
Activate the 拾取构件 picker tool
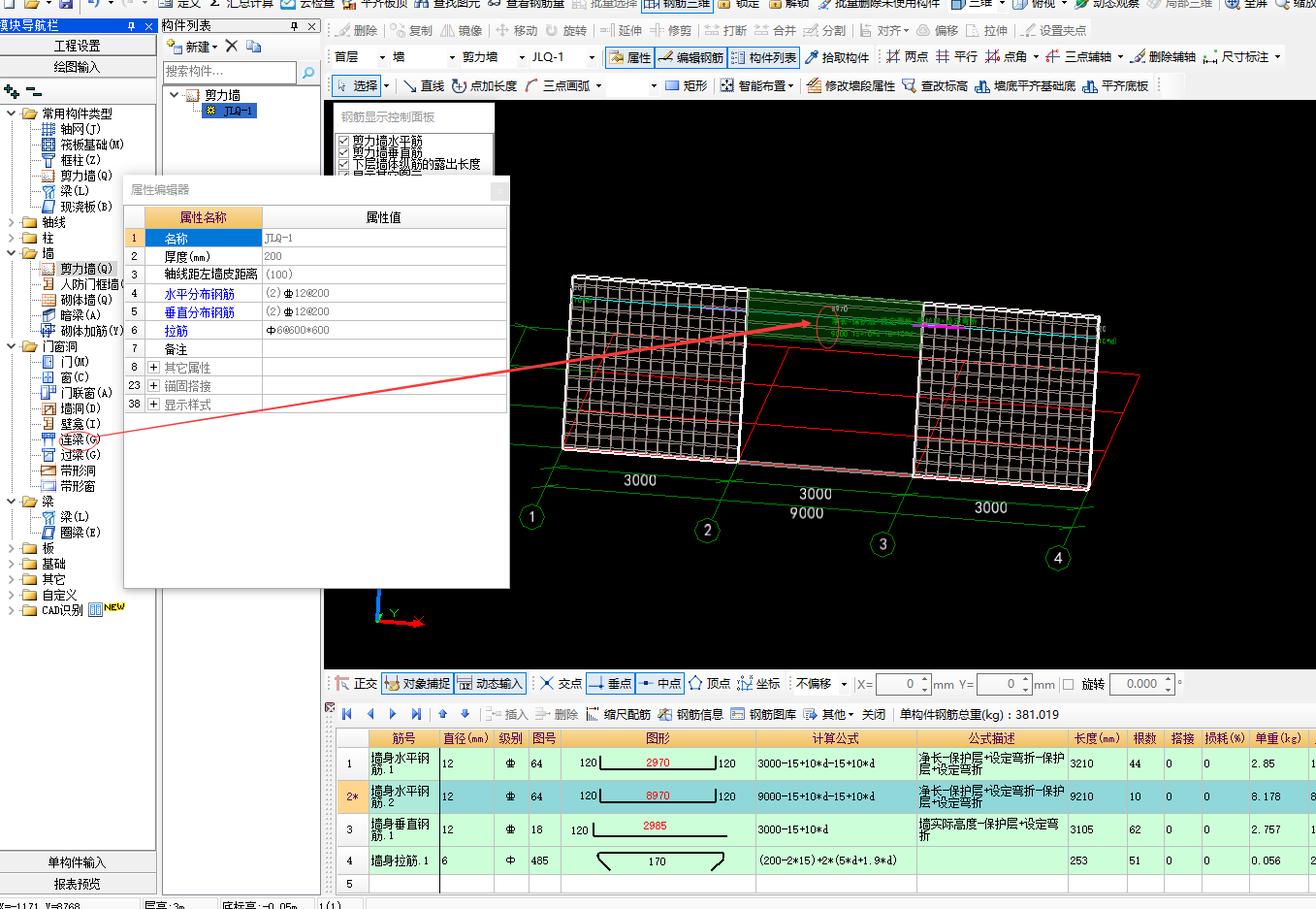(837, 58)
